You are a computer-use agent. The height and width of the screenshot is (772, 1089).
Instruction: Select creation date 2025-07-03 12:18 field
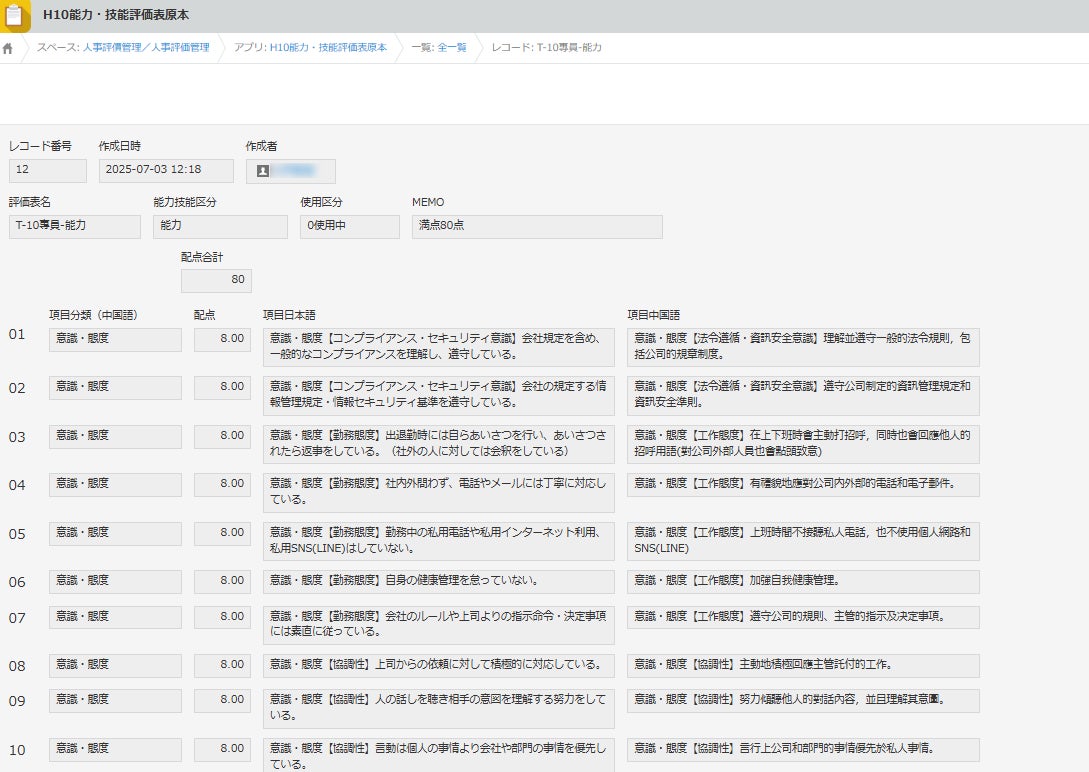coord(166,171)
